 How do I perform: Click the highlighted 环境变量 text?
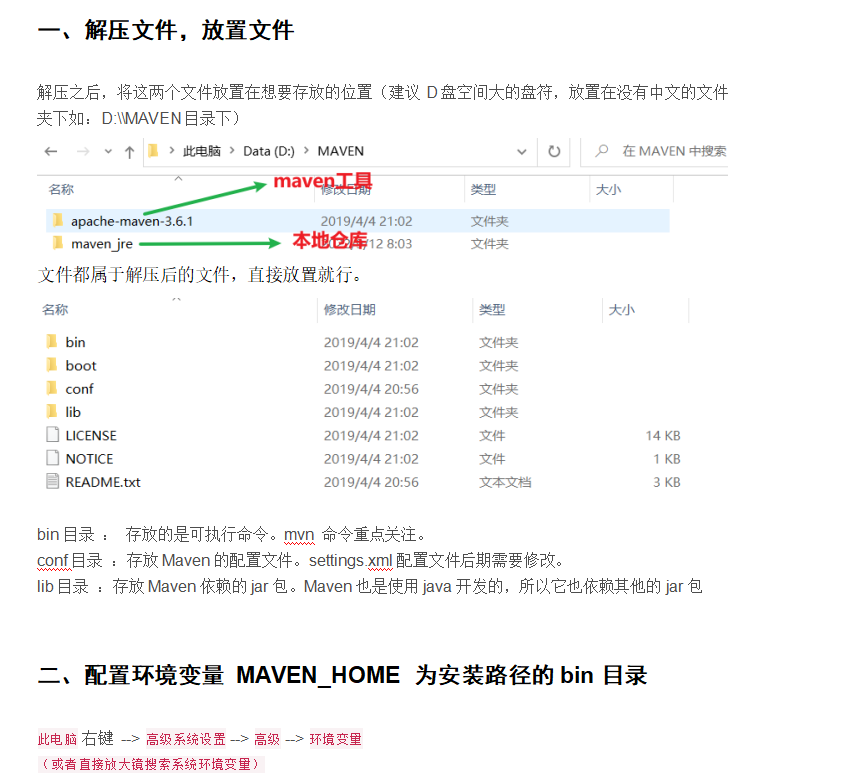[x=336, y=739]
